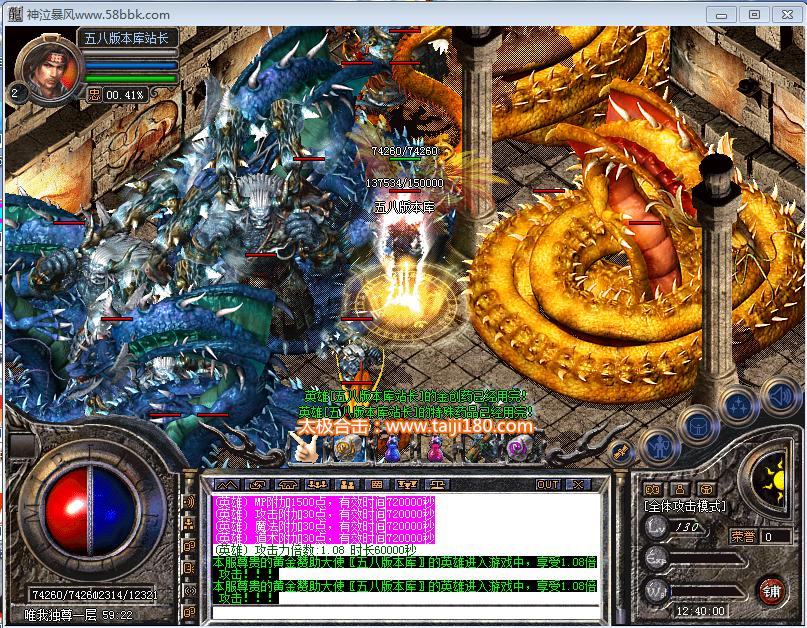This screenshot has width=807, height=628.
Task: Click the person icon above attack mode
Action: (x=679, y=489)
